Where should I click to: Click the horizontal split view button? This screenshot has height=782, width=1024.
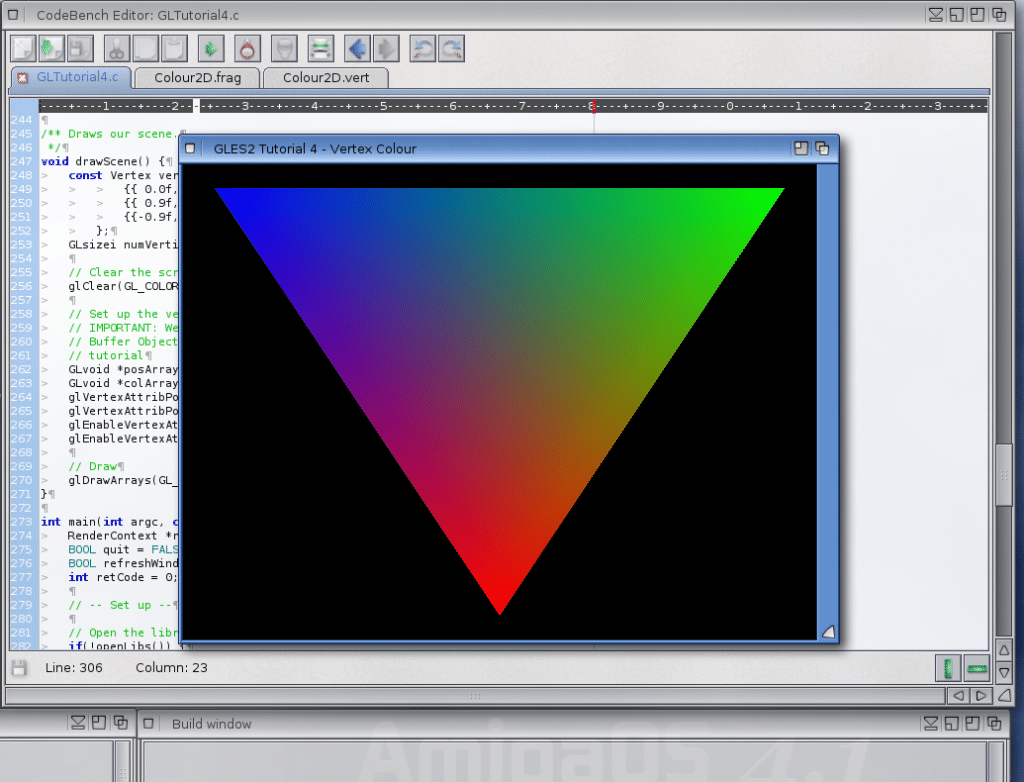(x=977, y=668)
